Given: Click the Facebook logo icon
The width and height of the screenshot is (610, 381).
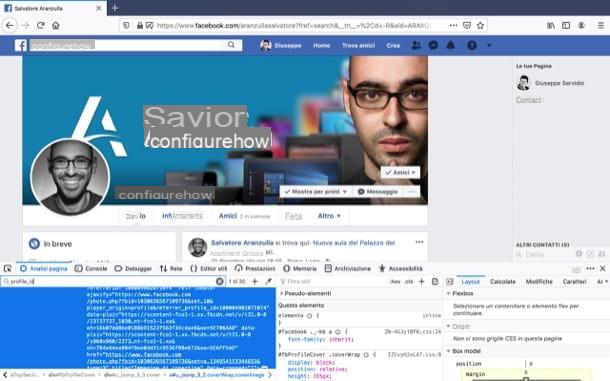Looking at the screenshot, I should coord(21,45).
